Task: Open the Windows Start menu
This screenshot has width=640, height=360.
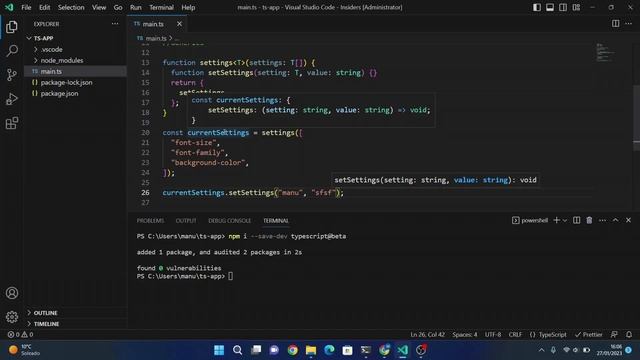Action: (x=219, y=350)
